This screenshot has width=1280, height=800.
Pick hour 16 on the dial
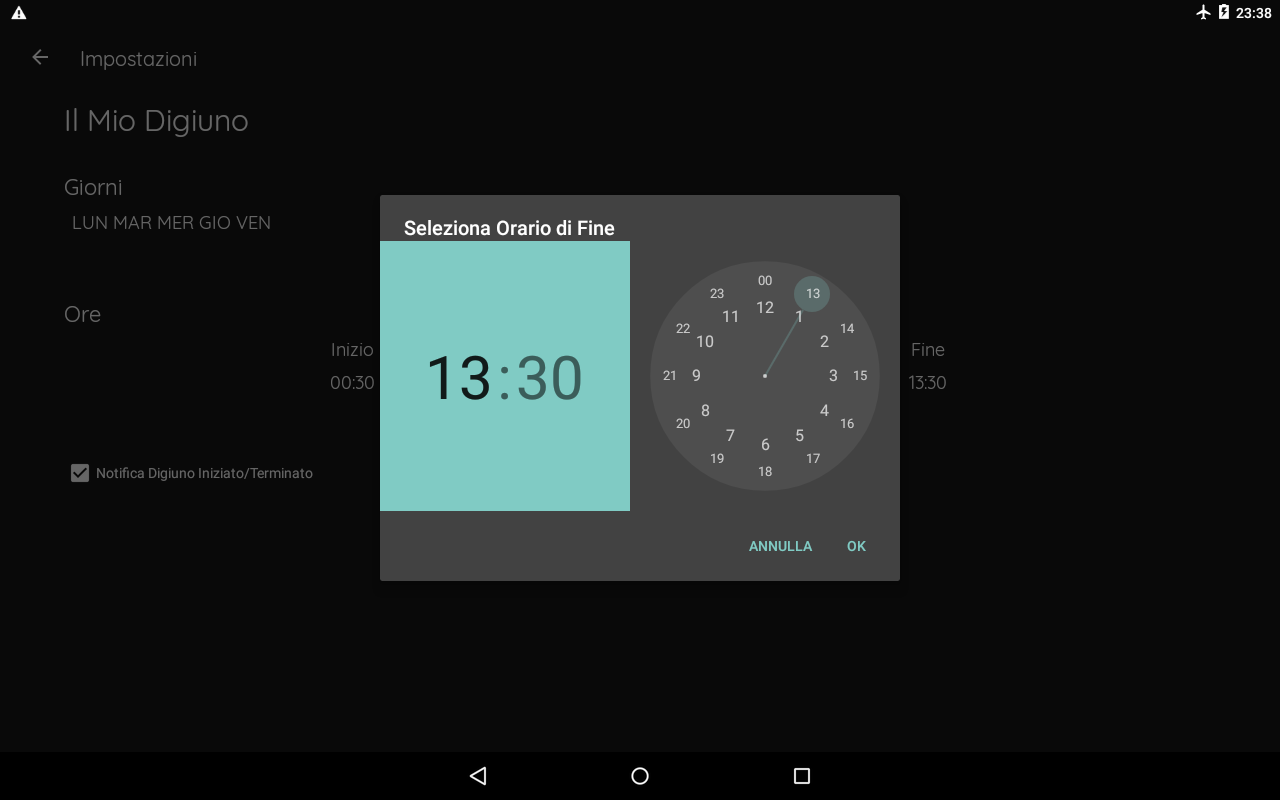(x=847, y=424)
